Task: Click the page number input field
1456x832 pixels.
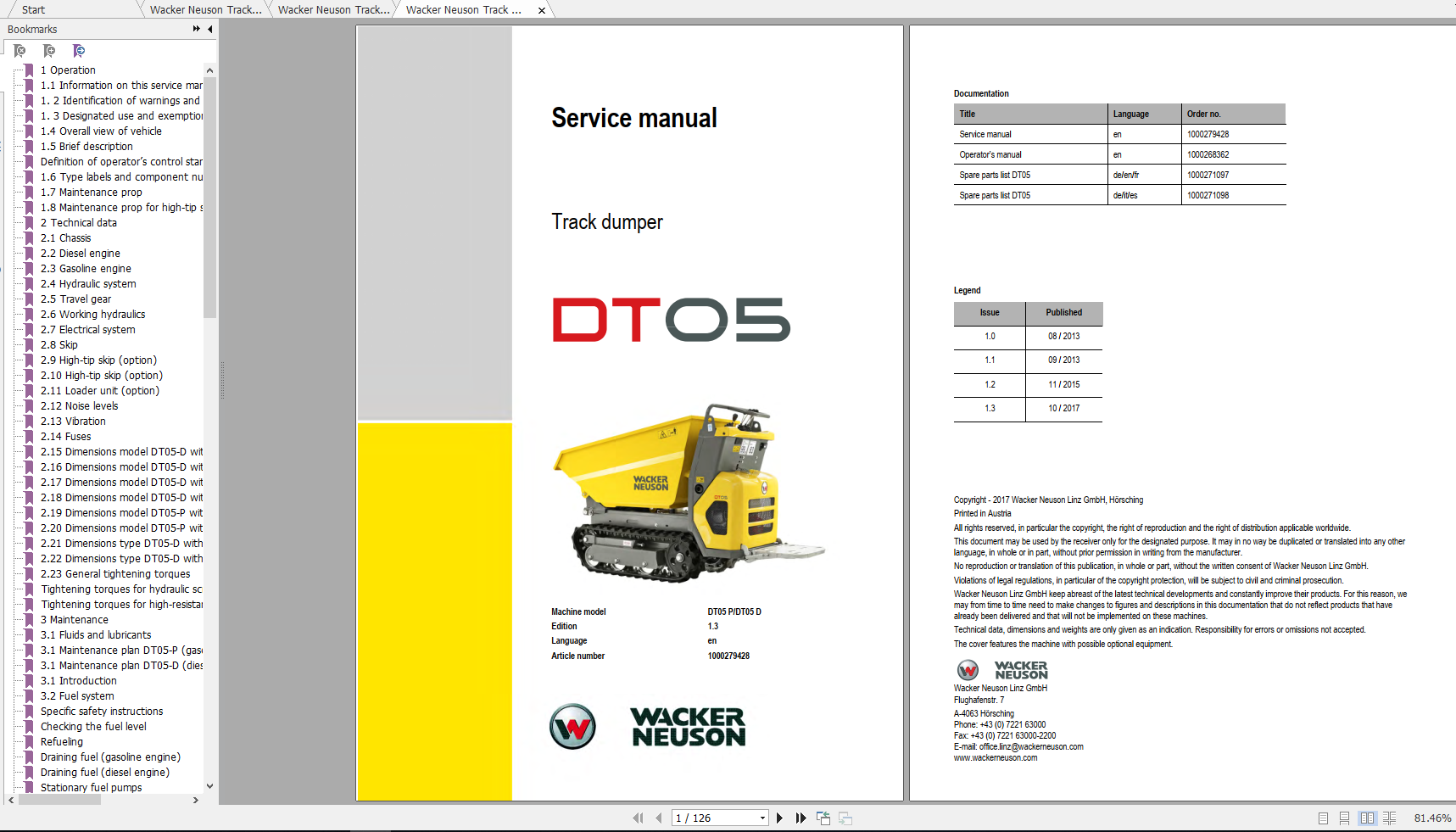Action: tap(715, 818)
